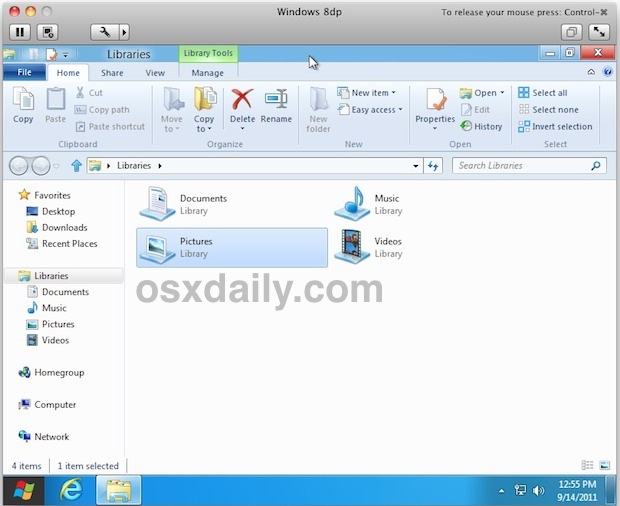Click the Search Libraries field

tap(529, 166)
